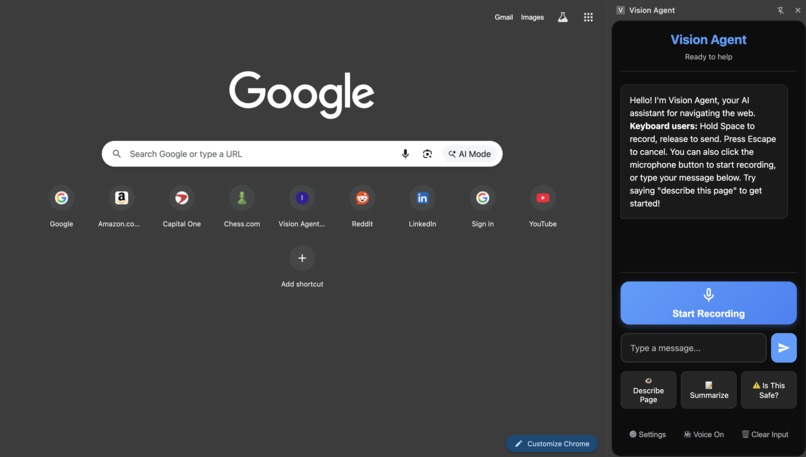This screenshot has height=457, width=806.
Task: Focus the Type a message field
Action: click(693, 348)
